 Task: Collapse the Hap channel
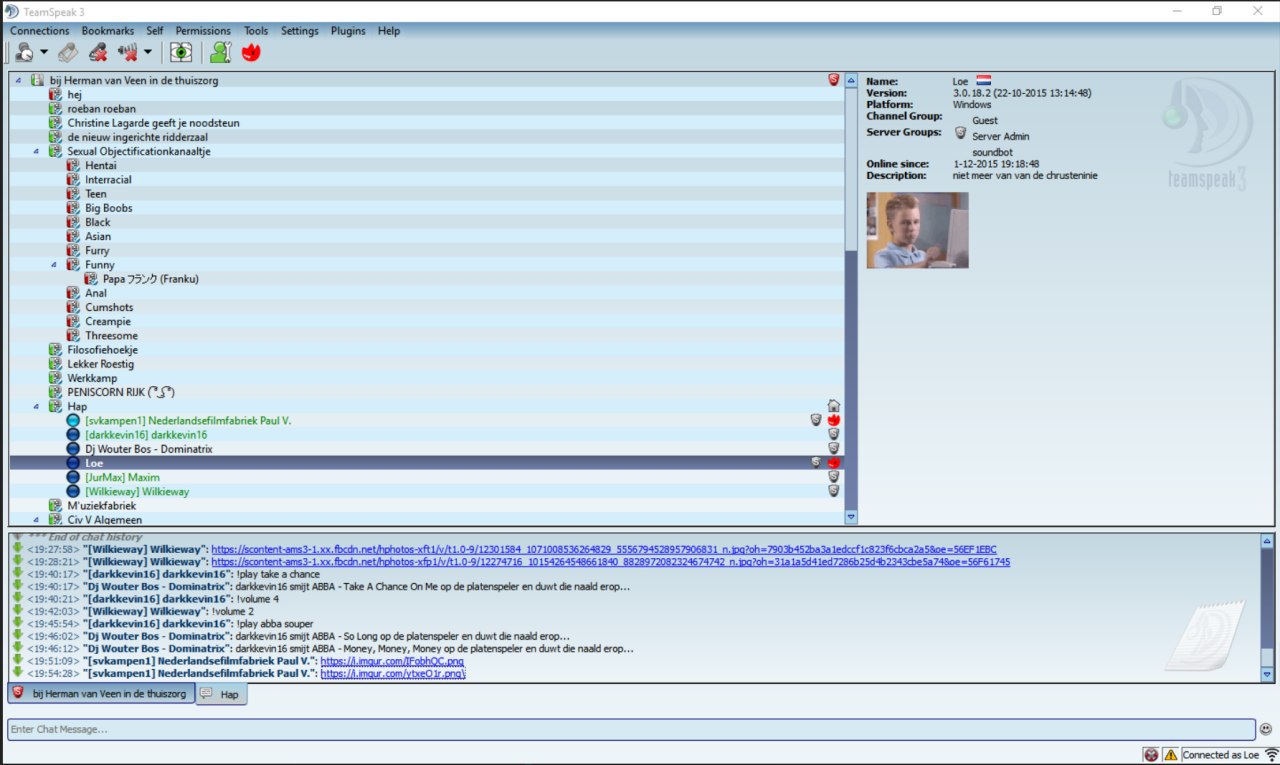[37, 407]
